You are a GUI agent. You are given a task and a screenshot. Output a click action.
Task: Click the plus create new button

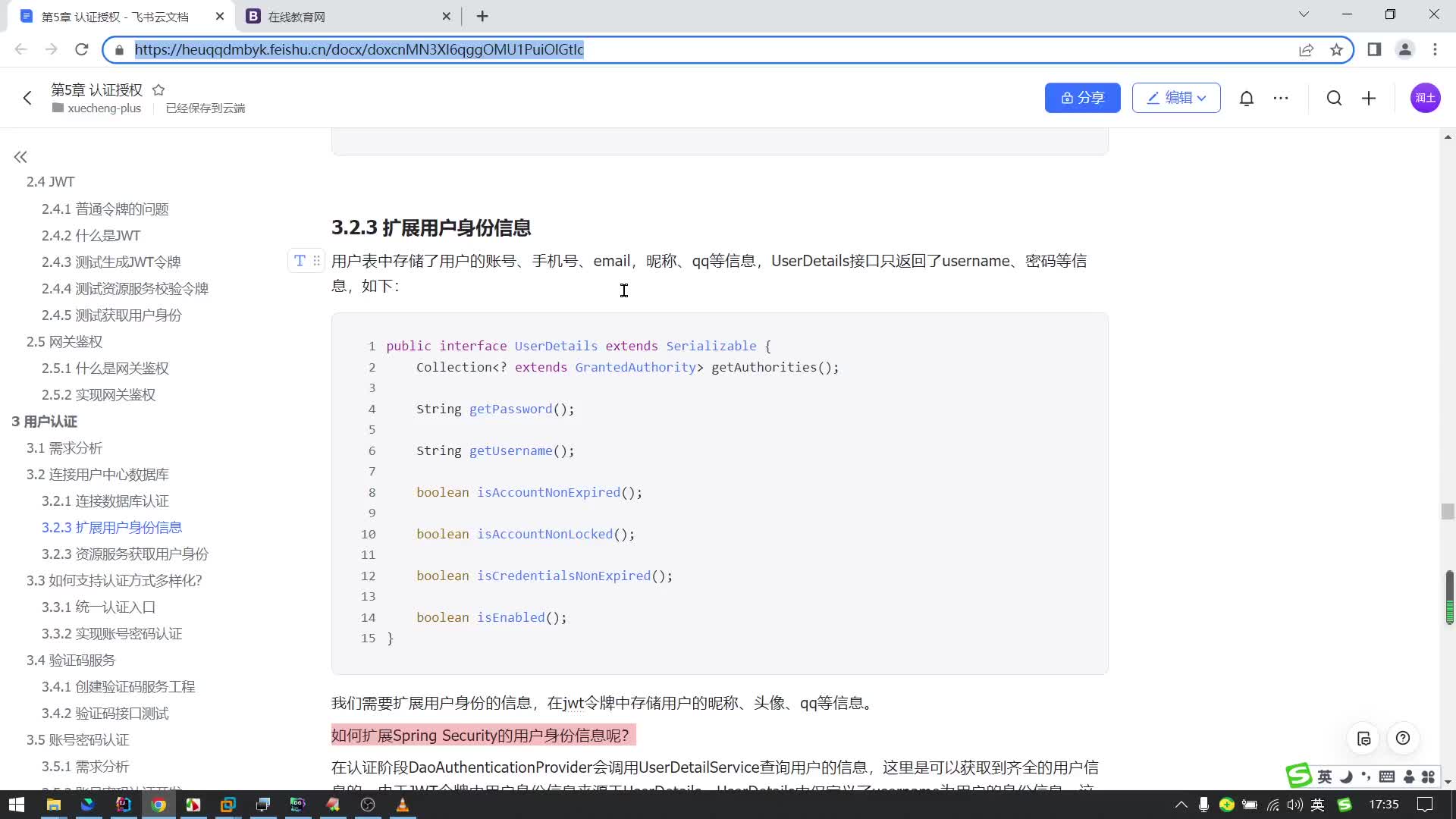click(x=1369, y=98)
